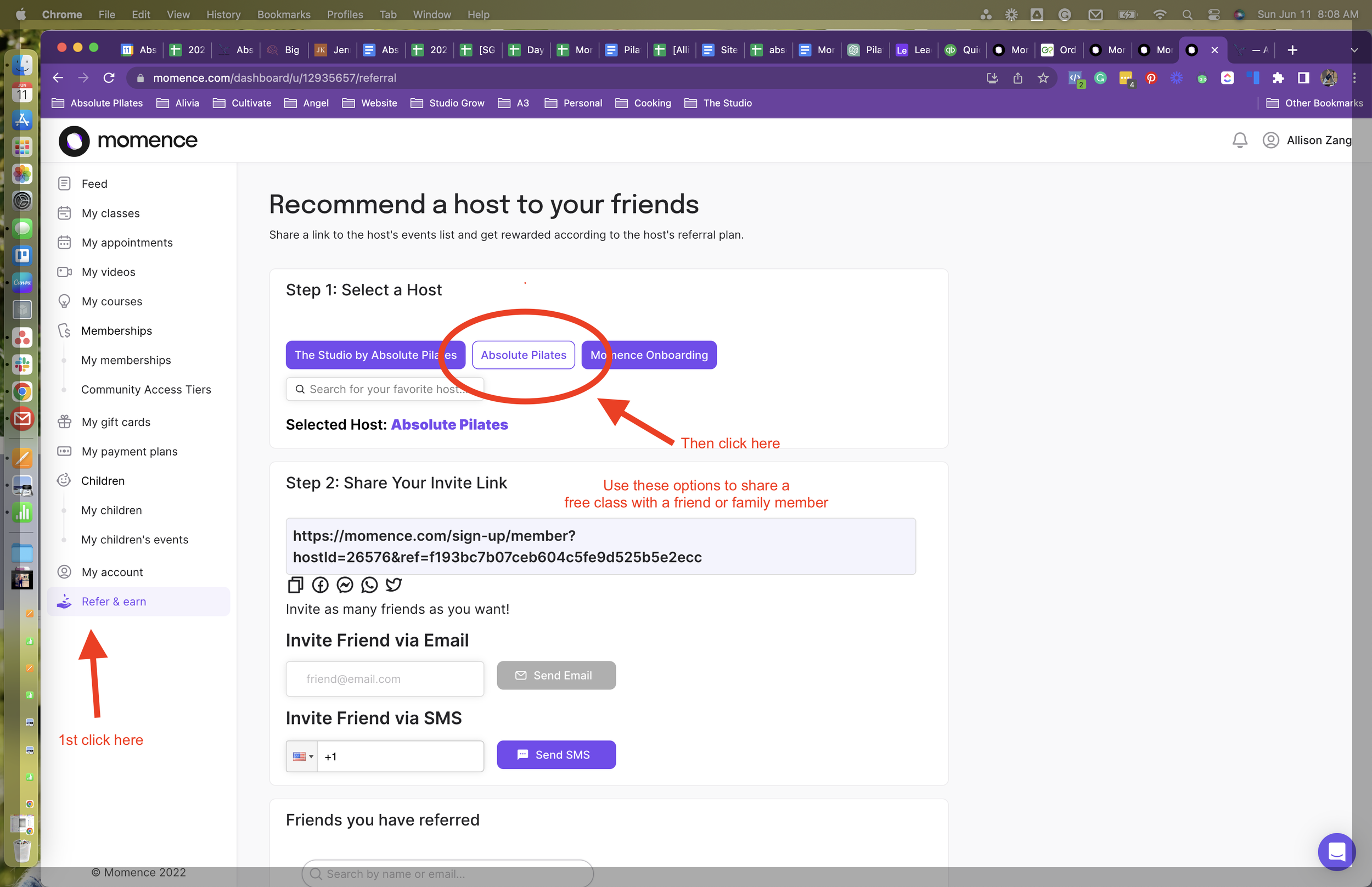
Task: Click the Momence logo
Action: (128, 141)
